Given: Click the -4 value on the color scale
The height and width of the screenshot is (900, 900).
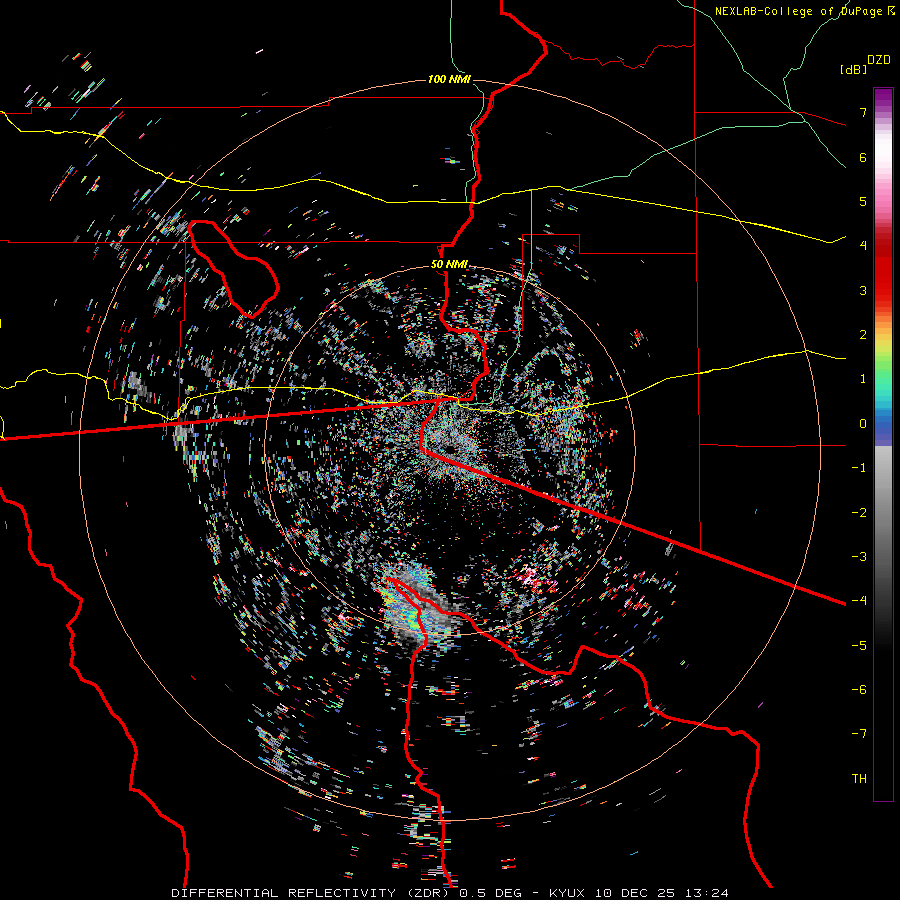Looking at the screenshot, I should pos(859,601).
